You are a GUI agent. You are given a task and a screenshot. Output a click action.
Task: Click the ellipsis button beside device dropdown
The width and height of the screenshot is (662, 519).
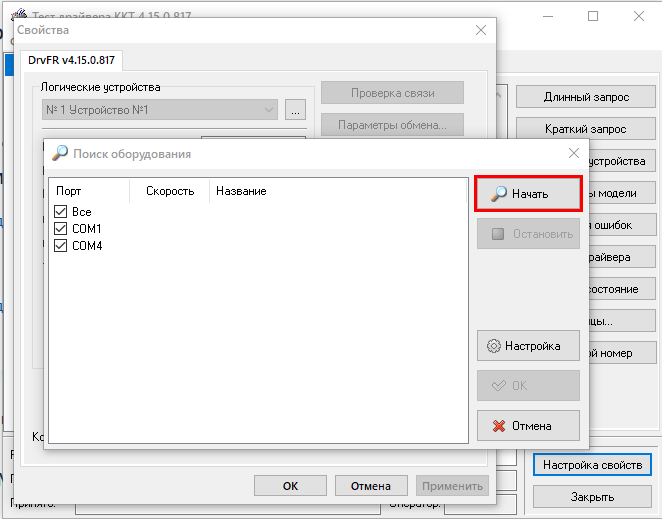(295, 110)
